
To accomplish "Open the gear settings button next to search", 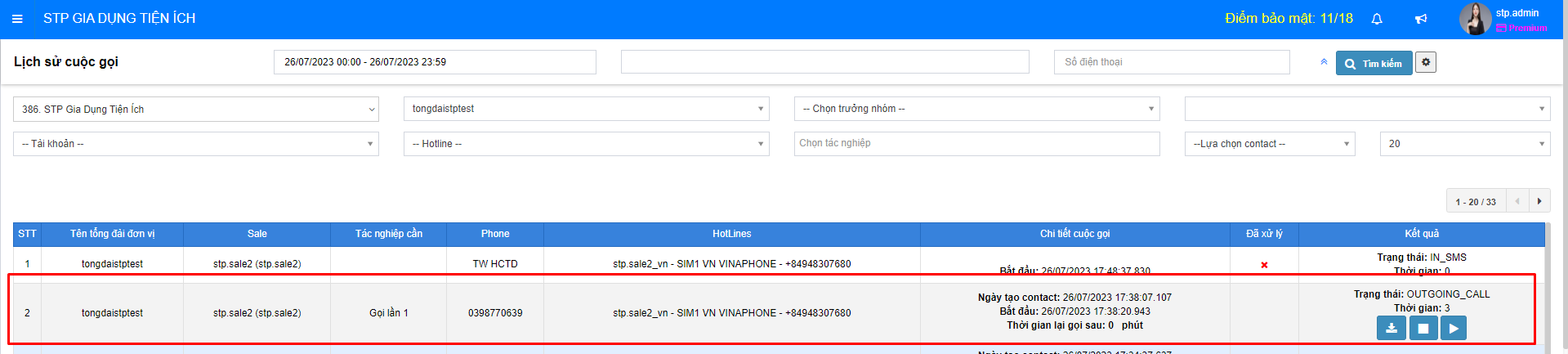I will pos(1426,62).
